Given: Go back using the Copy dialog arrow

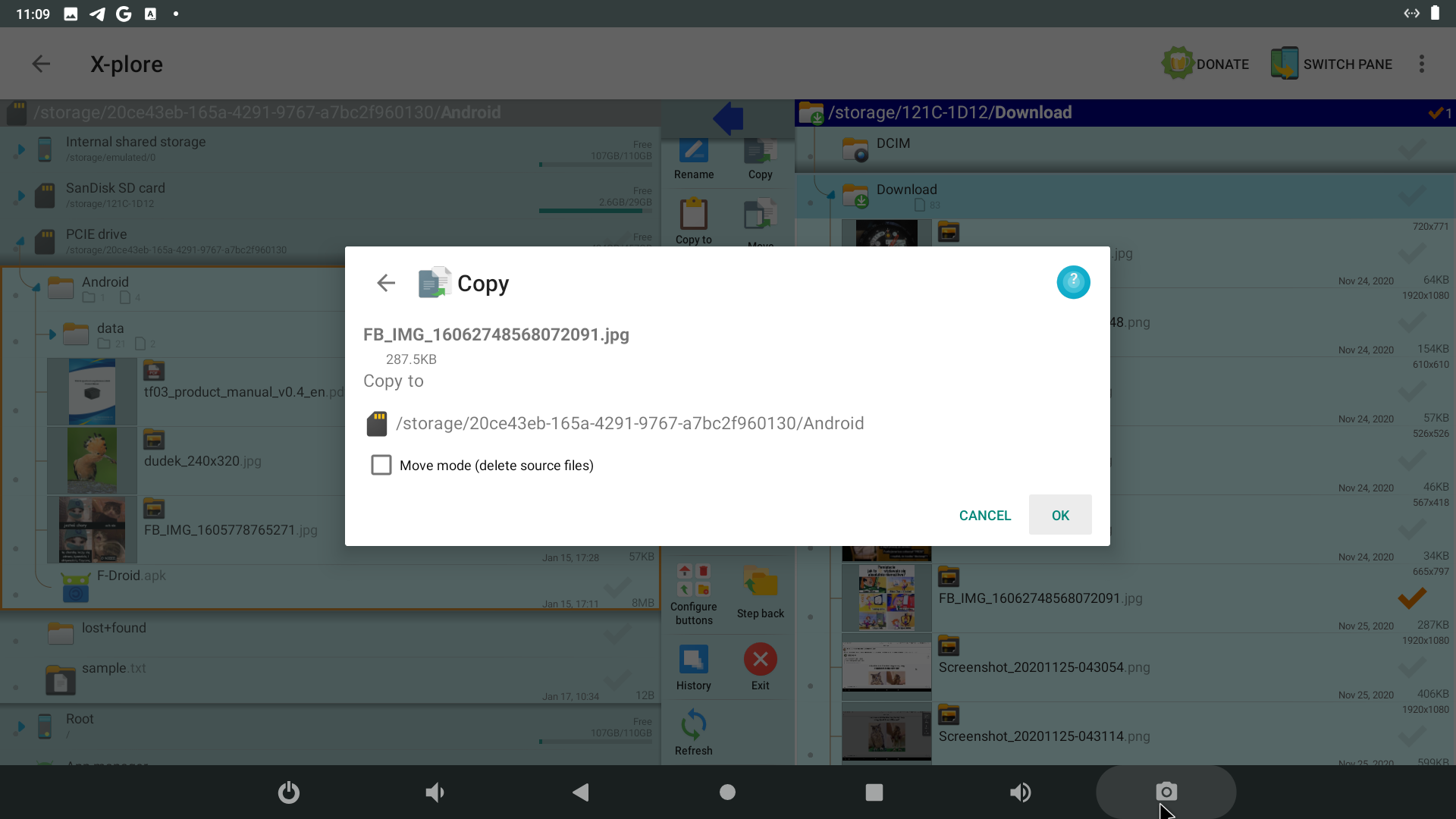Looking at the screenshot, I should pyautogui.click(x=386, y=283).
